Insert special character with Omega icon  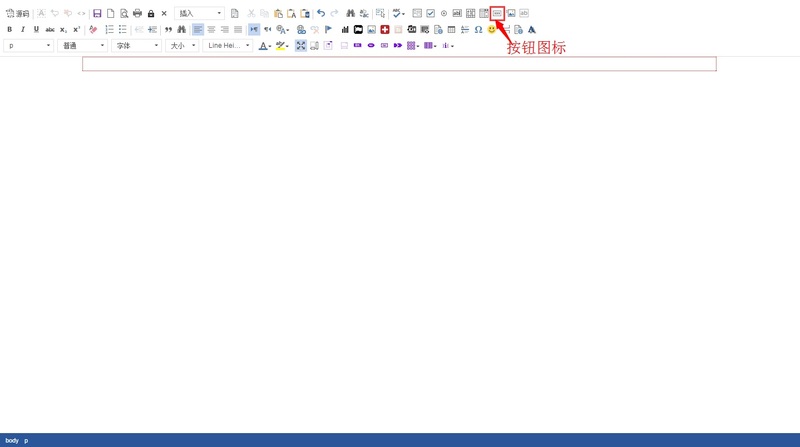[478, 30]
